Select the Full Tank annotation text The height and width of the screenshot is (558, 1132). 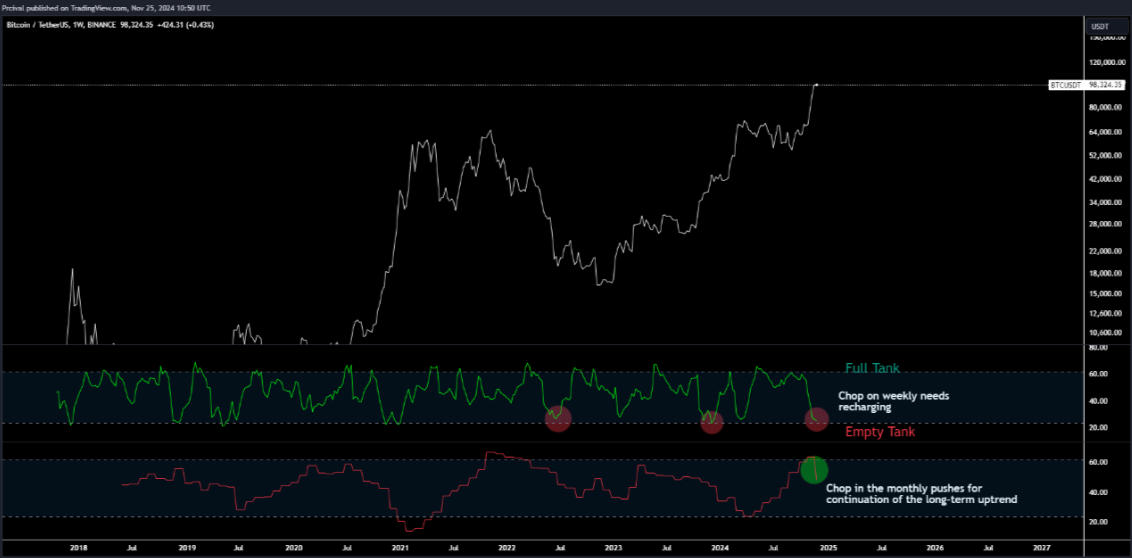pos(873,368)
